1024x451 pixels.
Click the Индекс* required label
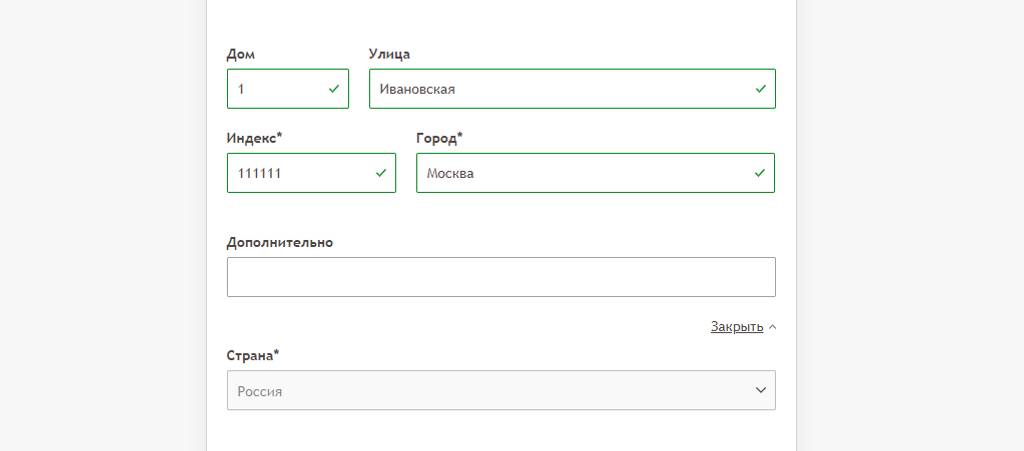pos(255,138)
